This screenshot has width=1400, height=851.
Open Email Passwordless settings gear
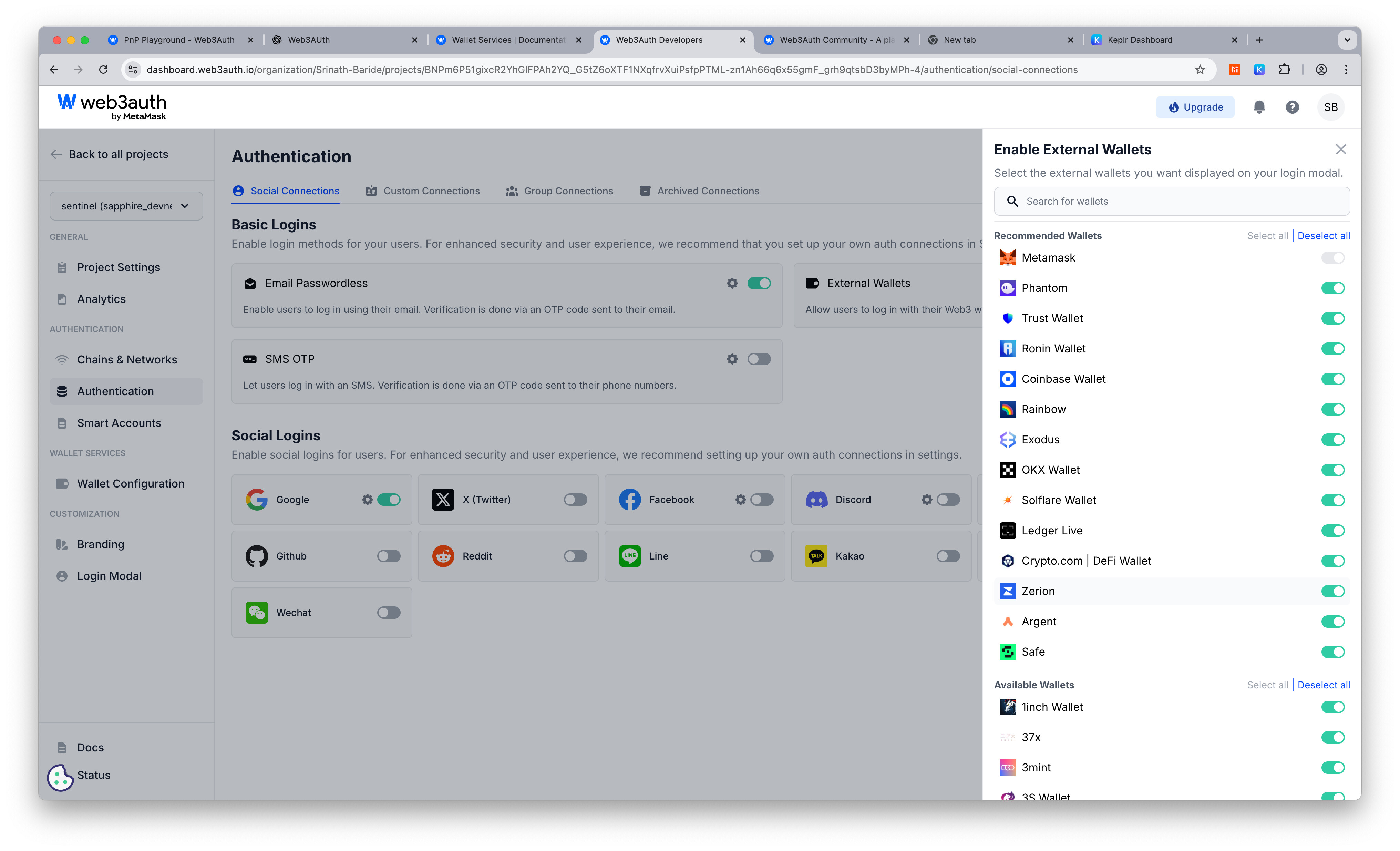(x=732, y=283)
